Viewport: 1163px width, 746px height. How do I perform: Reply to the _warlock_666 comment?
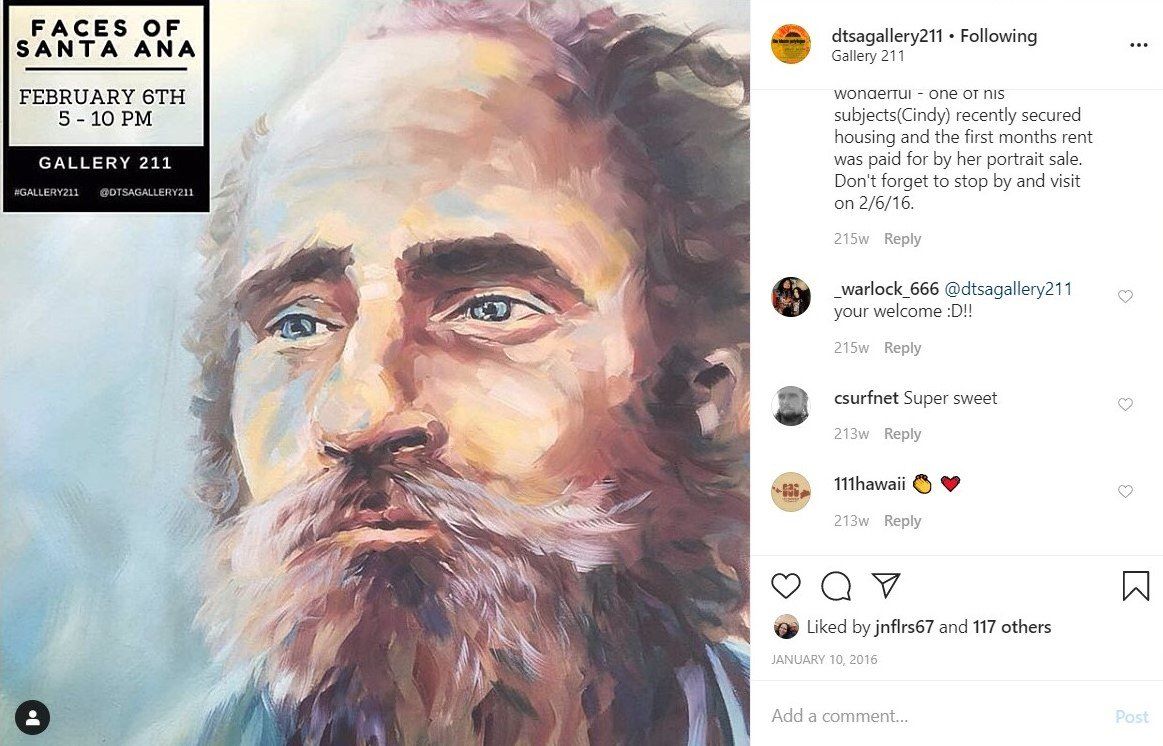(x=902, y=348)
